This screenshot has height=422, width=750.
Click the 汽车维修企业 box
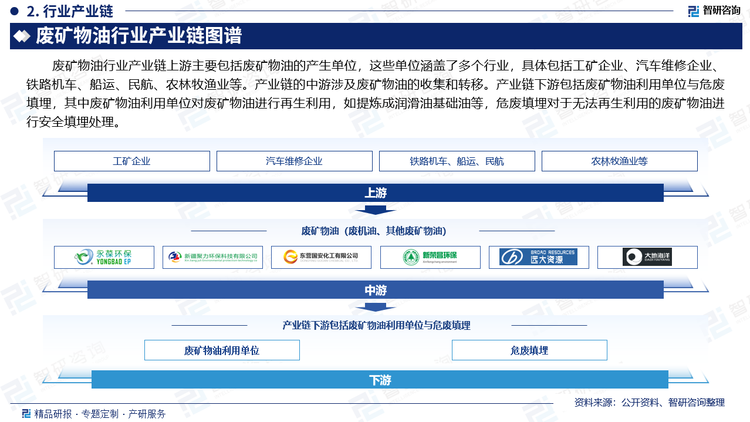[294, 161]
